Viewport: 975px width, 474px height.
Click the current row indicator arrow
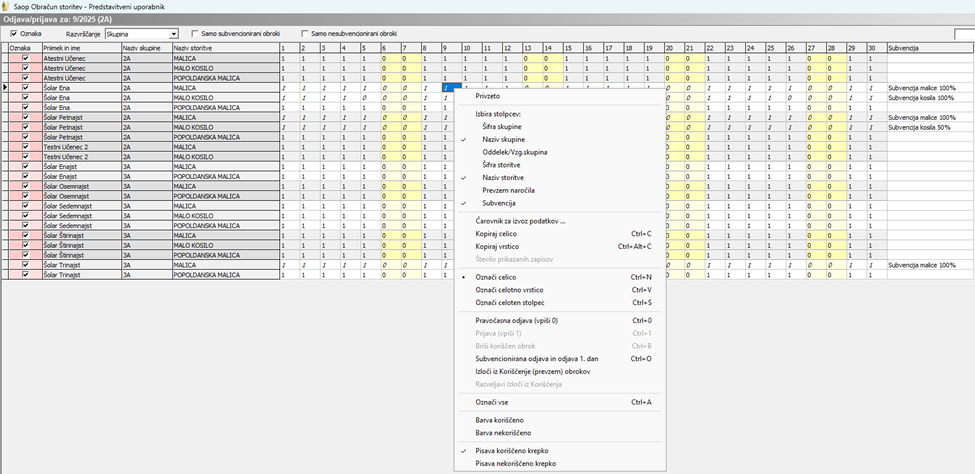4,88
